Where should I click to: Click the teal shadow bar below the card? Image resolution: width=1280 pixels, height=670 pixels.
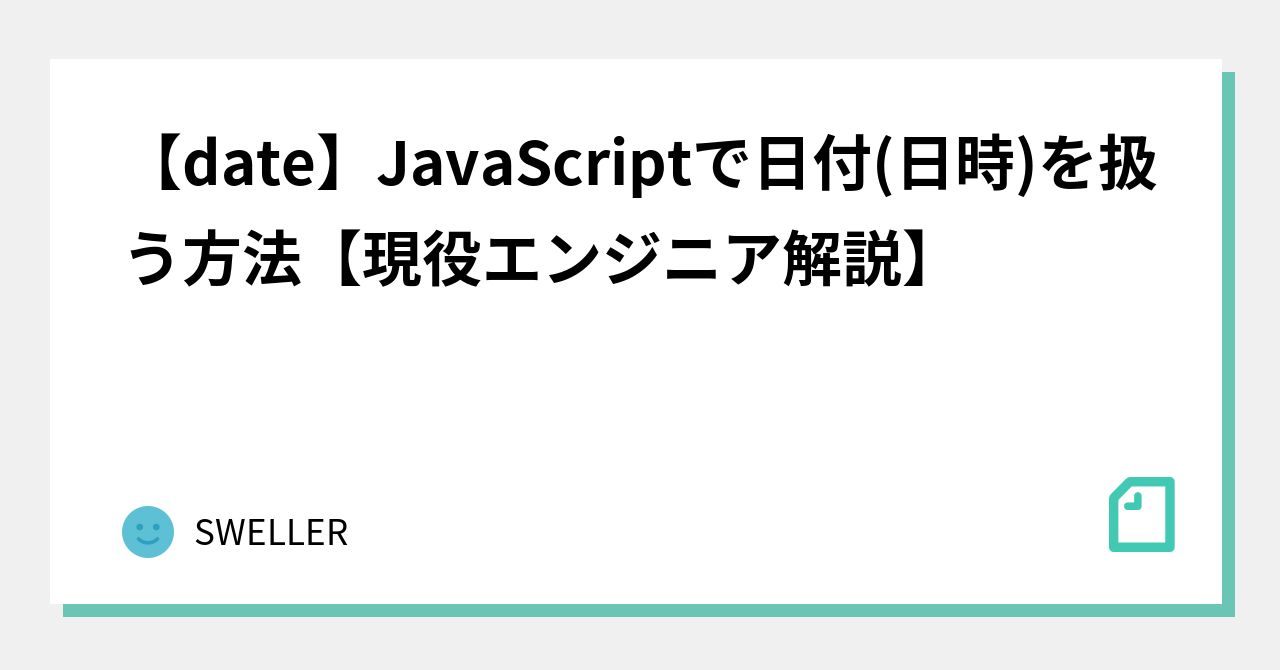point(648,610)
